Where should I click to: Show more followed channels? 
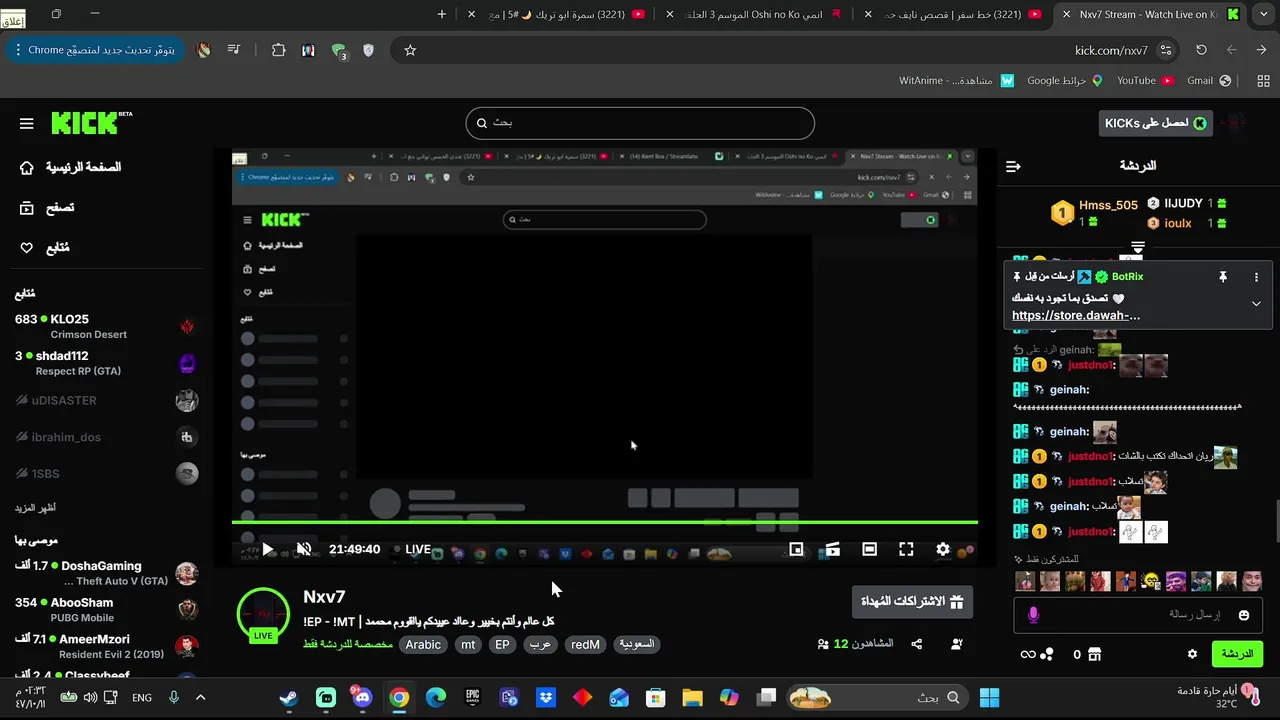click(x=36, y=508)
